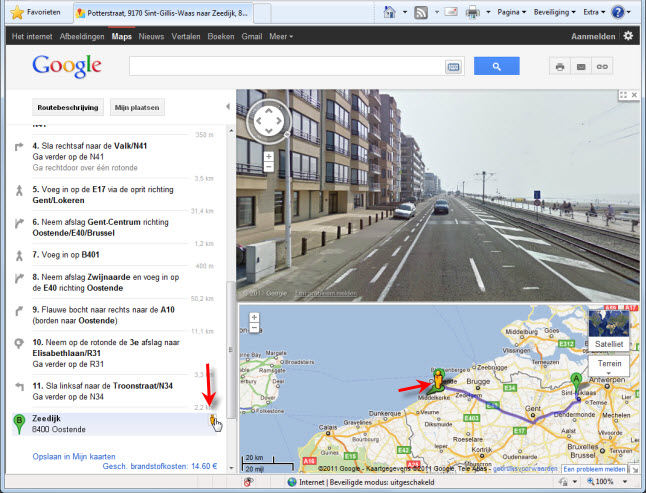Image resolution: width=646 pixels, height=493 pixels.
Task: Click the directions panel scroll down arrow
Action: pos(231,468)
